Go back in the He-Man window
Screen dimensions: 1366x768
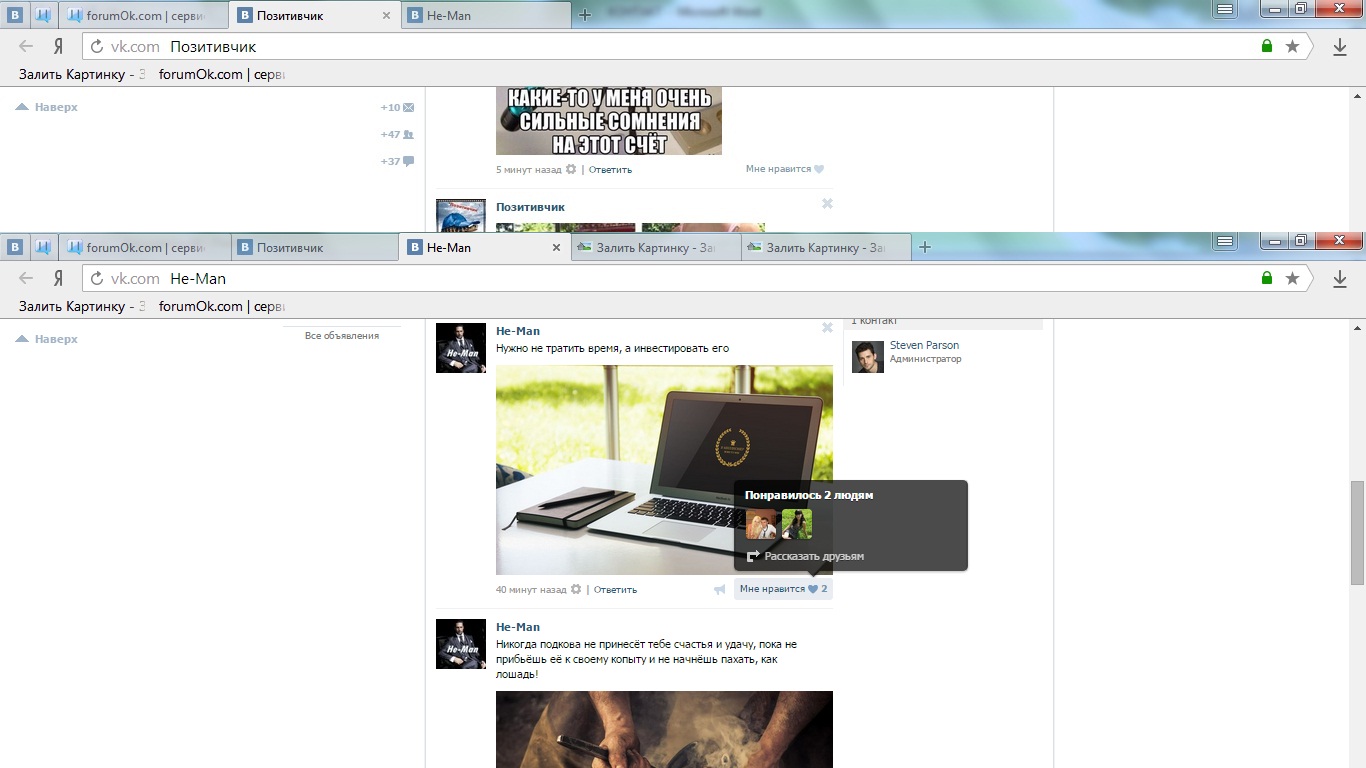click(x=26, y=278)
